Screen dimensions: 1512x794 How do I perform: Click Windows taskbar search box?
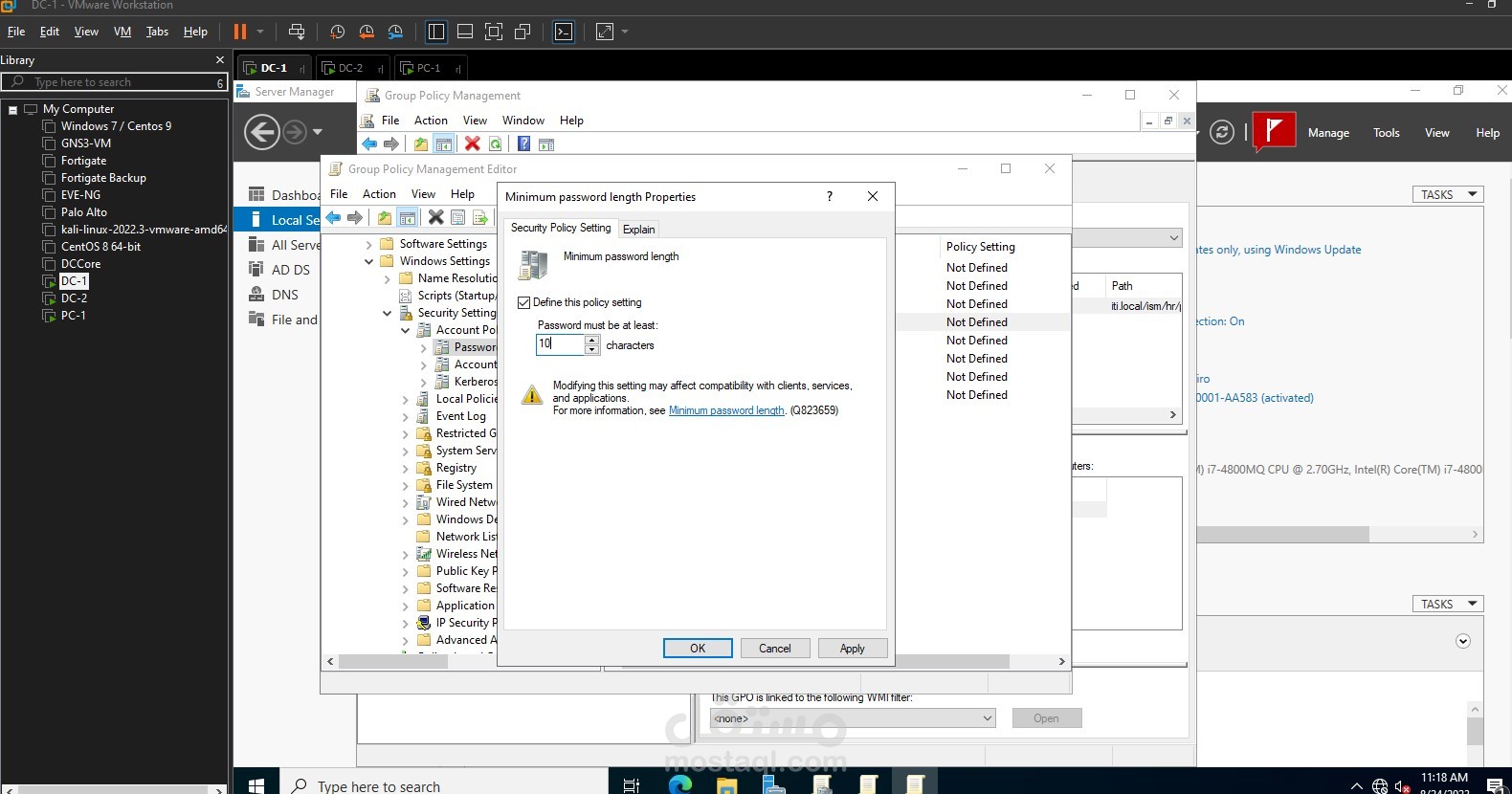tap(445, 785)
